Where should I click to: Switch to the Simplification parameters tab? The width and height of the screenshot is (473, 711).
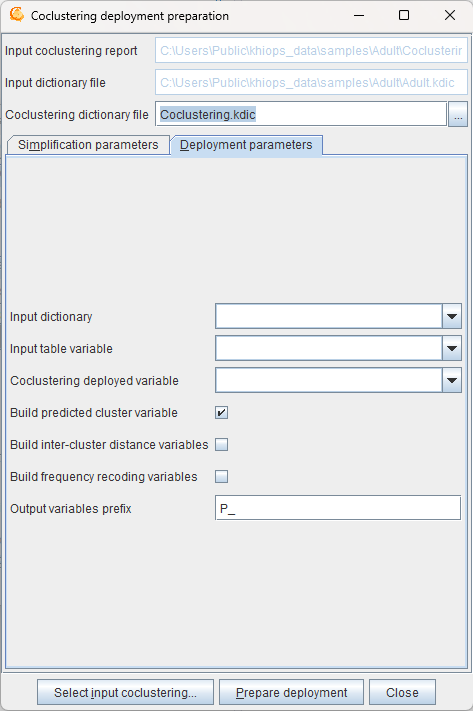coord(88,145)
